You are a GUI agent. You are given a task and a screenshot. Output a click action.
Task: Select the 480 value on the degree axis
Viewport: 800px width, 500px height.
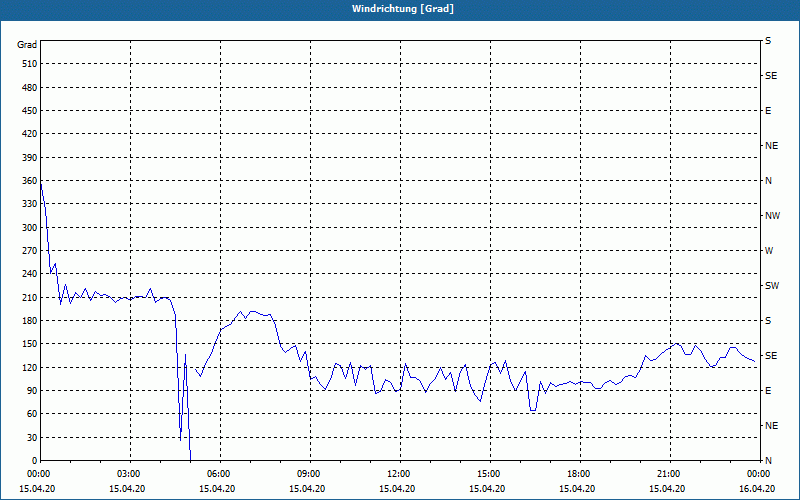30,87
